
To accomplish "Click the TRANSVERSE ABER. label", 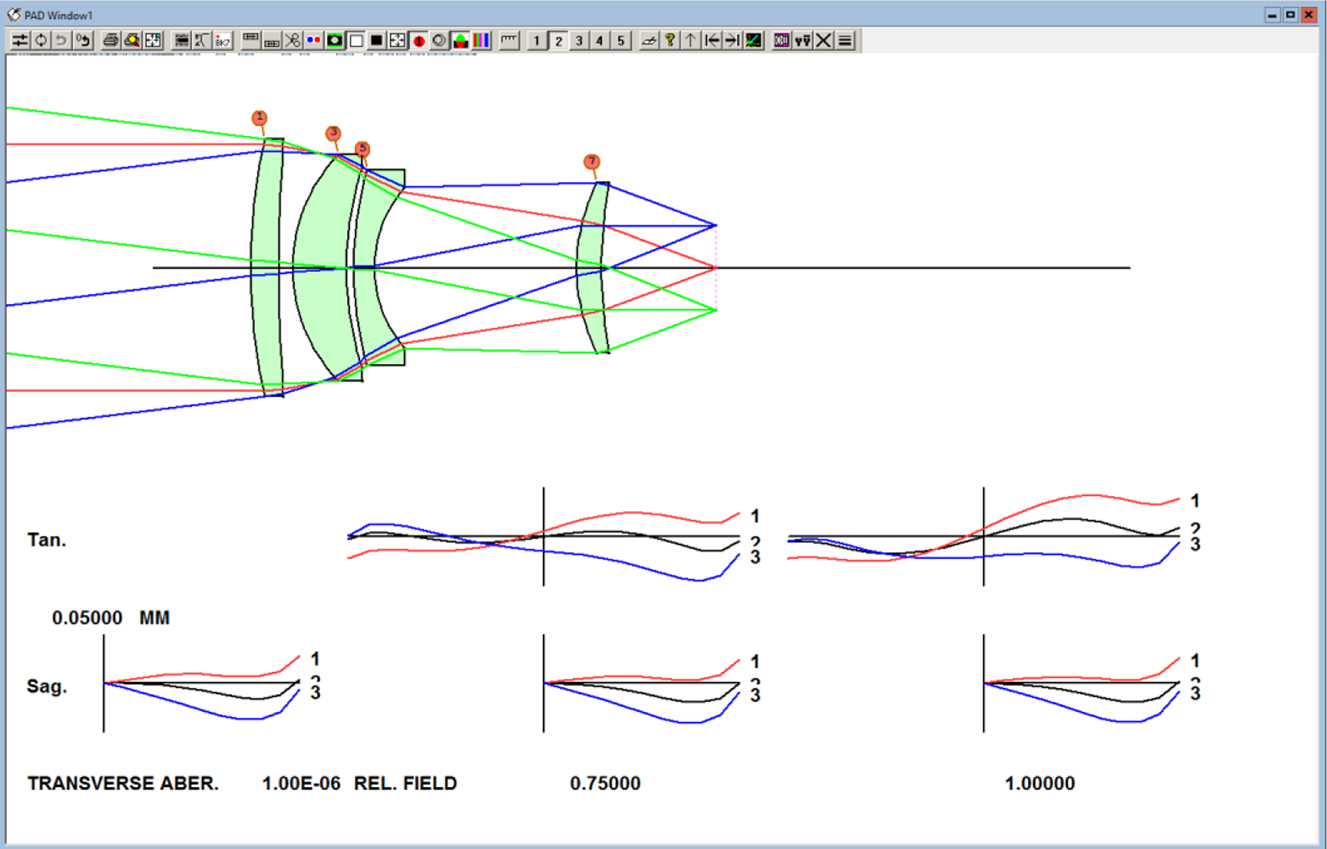I will click(123, 784).
